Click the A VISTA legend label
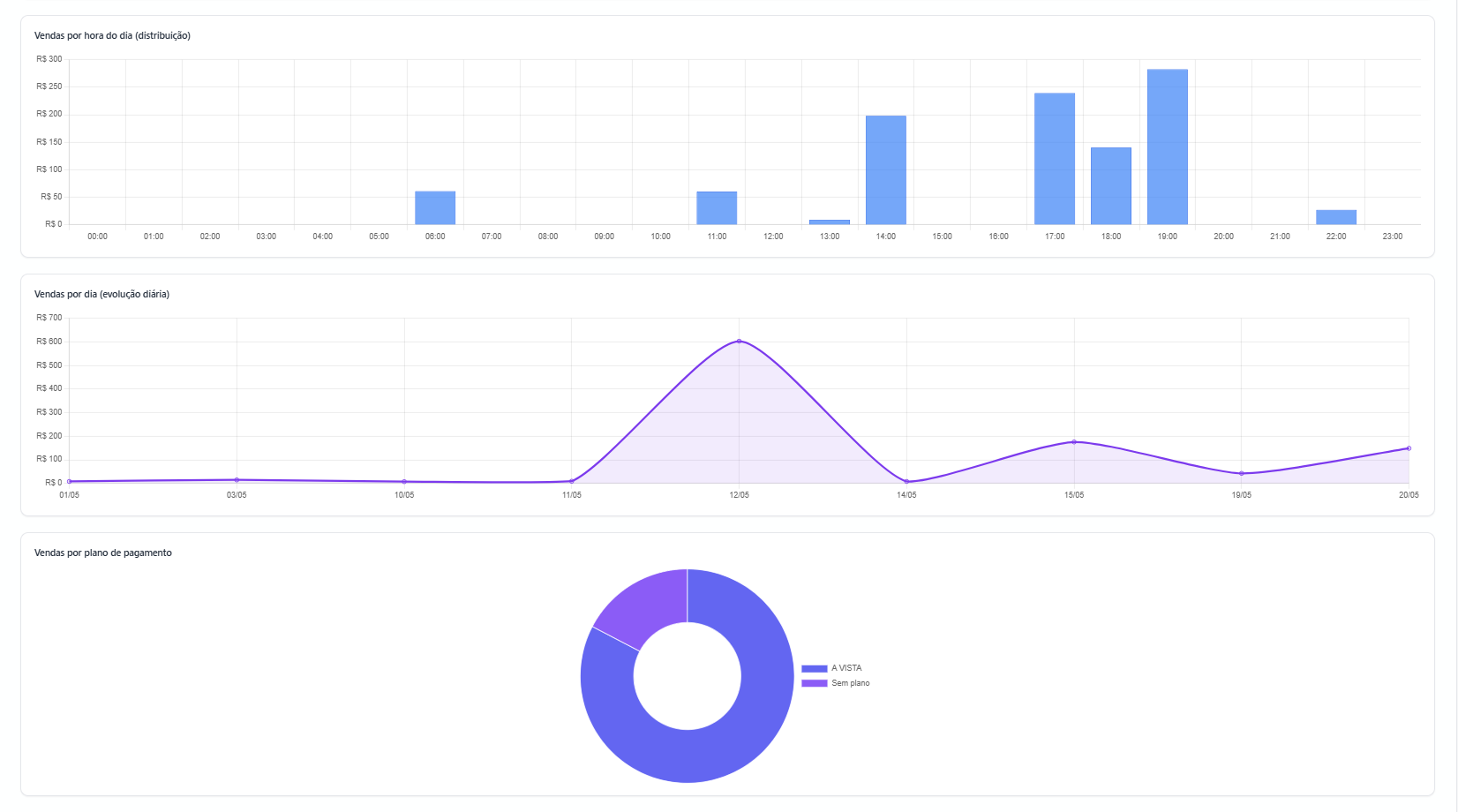 (x=846, y=668)
